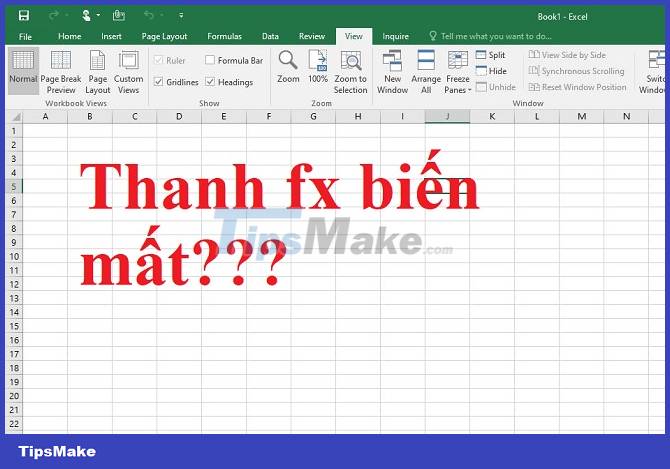Select row 1 header

point(14,131)
